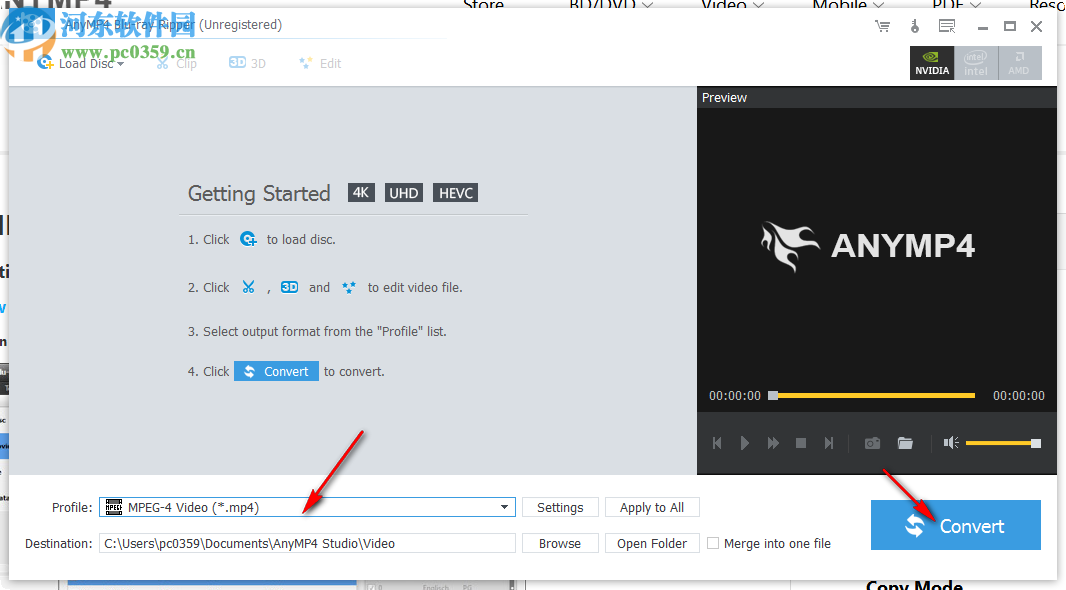Open the purchase shopping cart icon
This screenshot has height=590, width=1066.
tap(882, 27)
